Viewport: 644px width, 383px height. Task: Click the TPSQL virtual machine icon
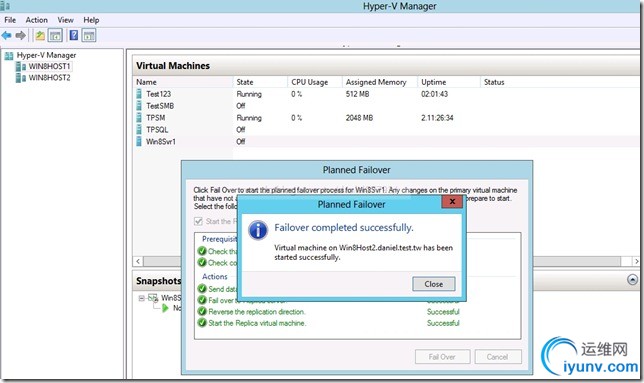[139, 130]
